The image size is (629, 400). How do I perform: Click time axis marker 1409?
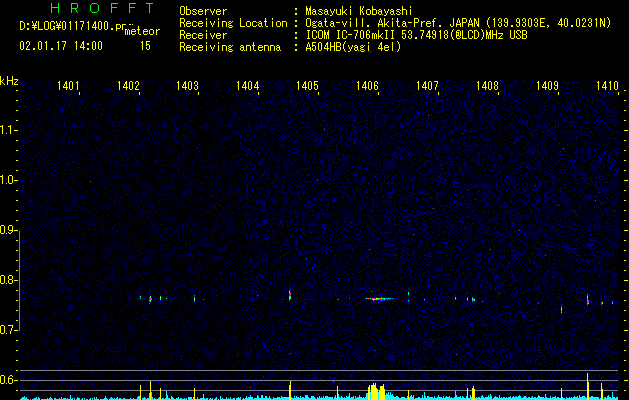547,85
